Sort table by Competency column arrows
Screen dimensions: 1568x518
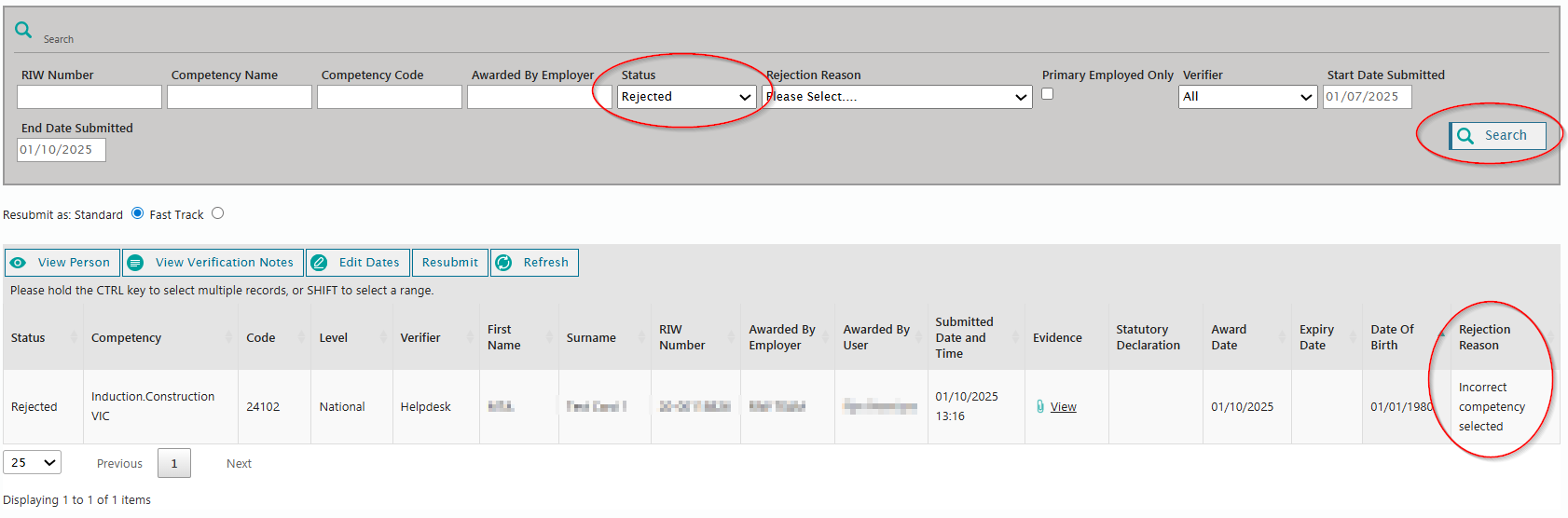(228, 337)
